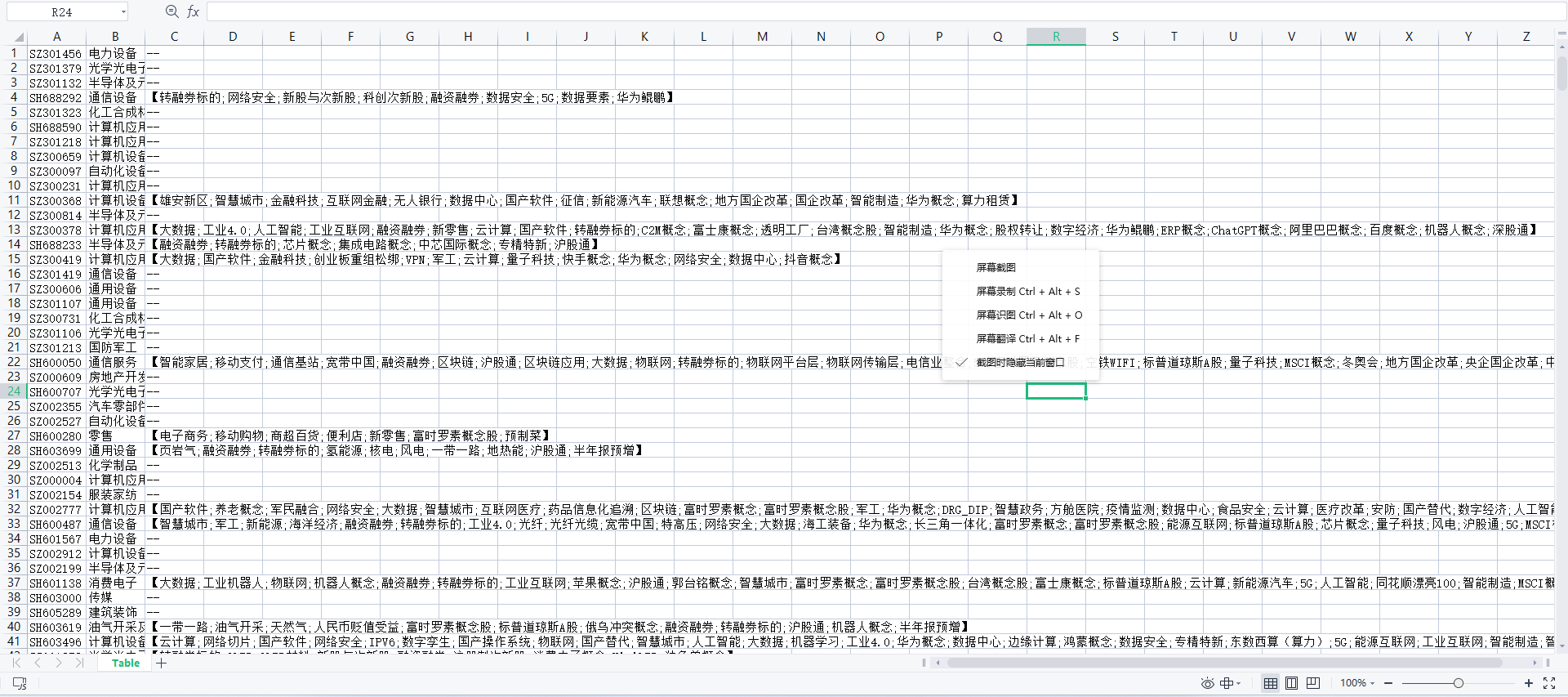
Task: Click cell containing SH600707
Action: click(x=56, y=392)
